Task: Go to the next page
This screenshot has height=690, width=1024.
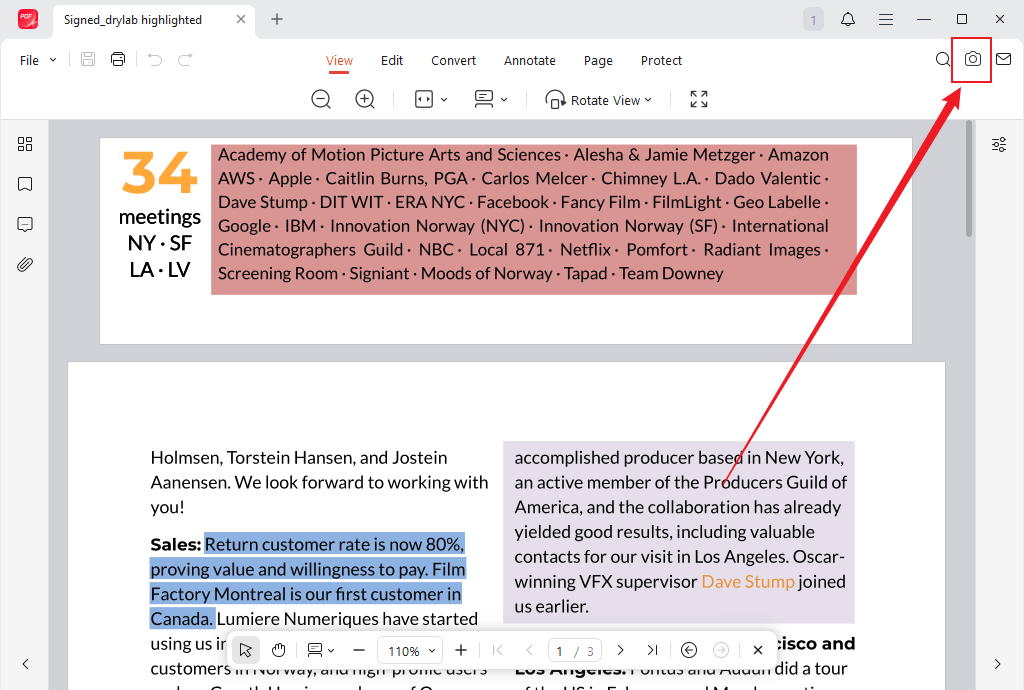Action: 620,650
